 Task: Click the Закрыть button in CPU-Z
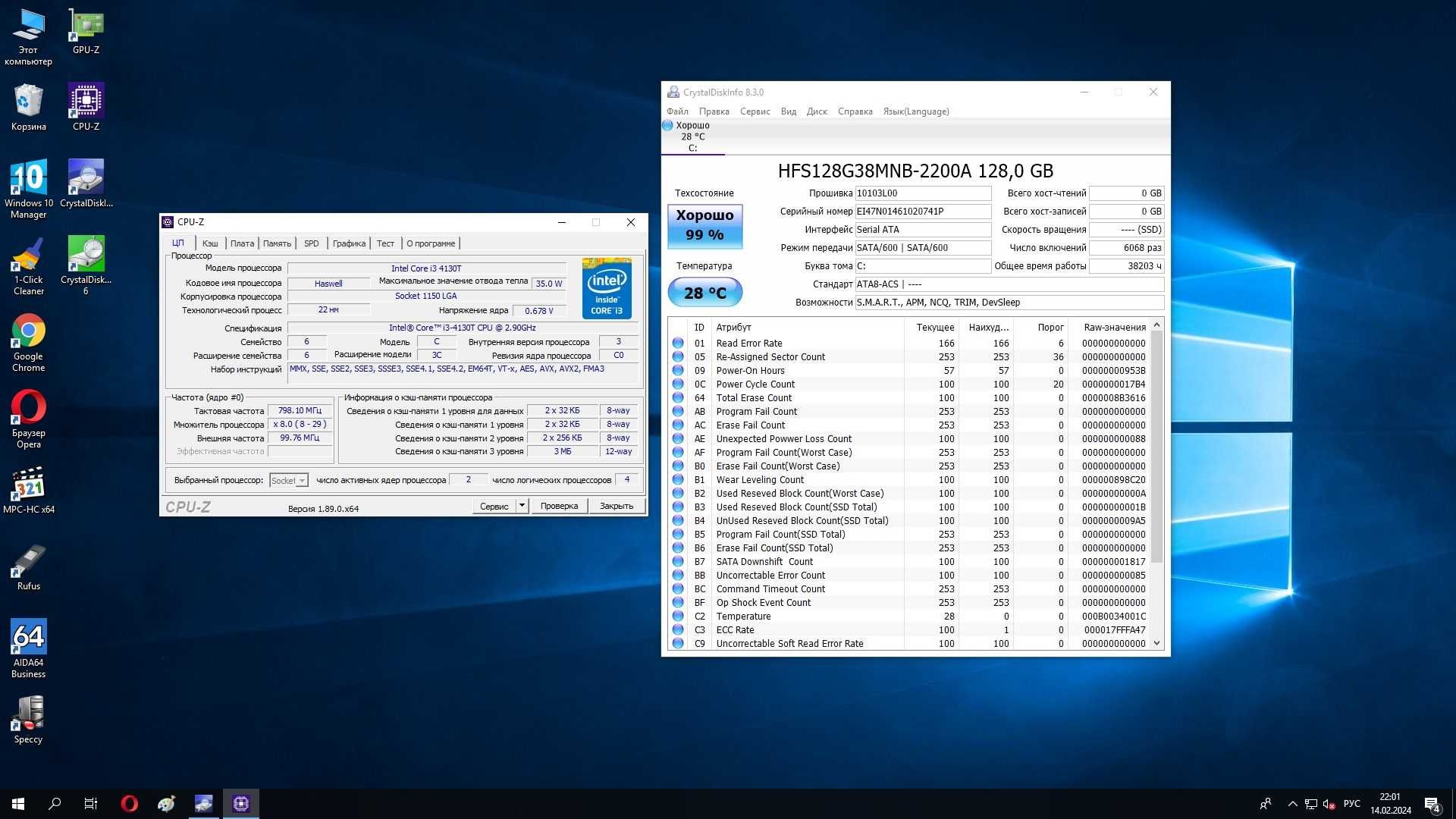[617, 506]
